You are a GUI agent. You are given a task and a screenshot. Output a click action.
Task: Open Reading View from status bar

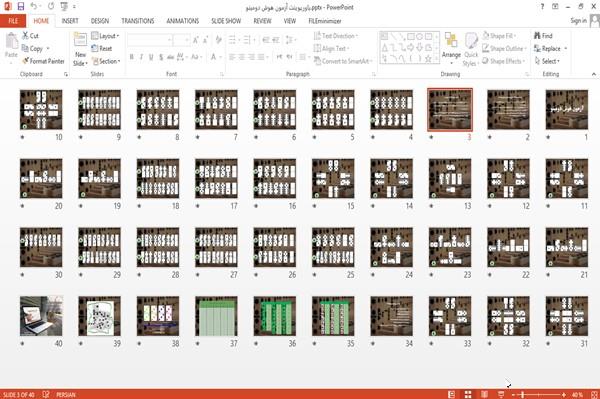point(484,394)
